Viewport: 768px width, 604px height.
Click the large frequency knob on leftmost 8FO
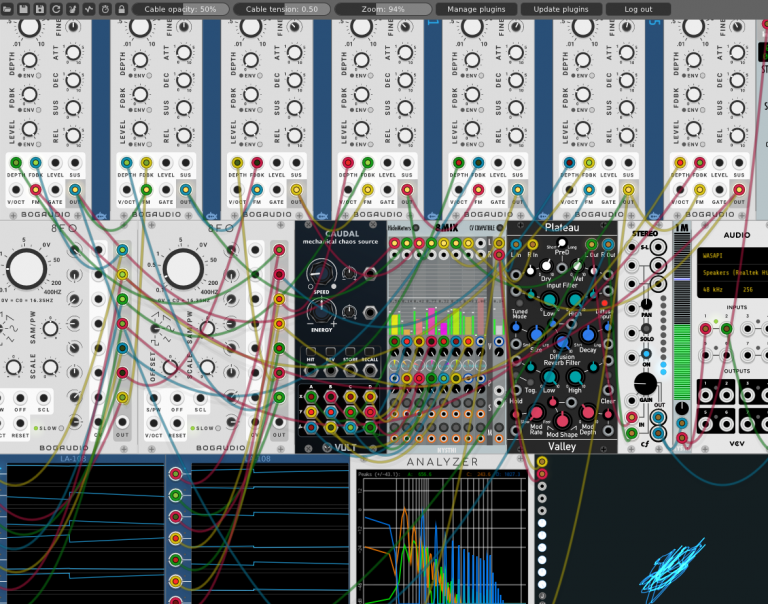pos(26,268)
